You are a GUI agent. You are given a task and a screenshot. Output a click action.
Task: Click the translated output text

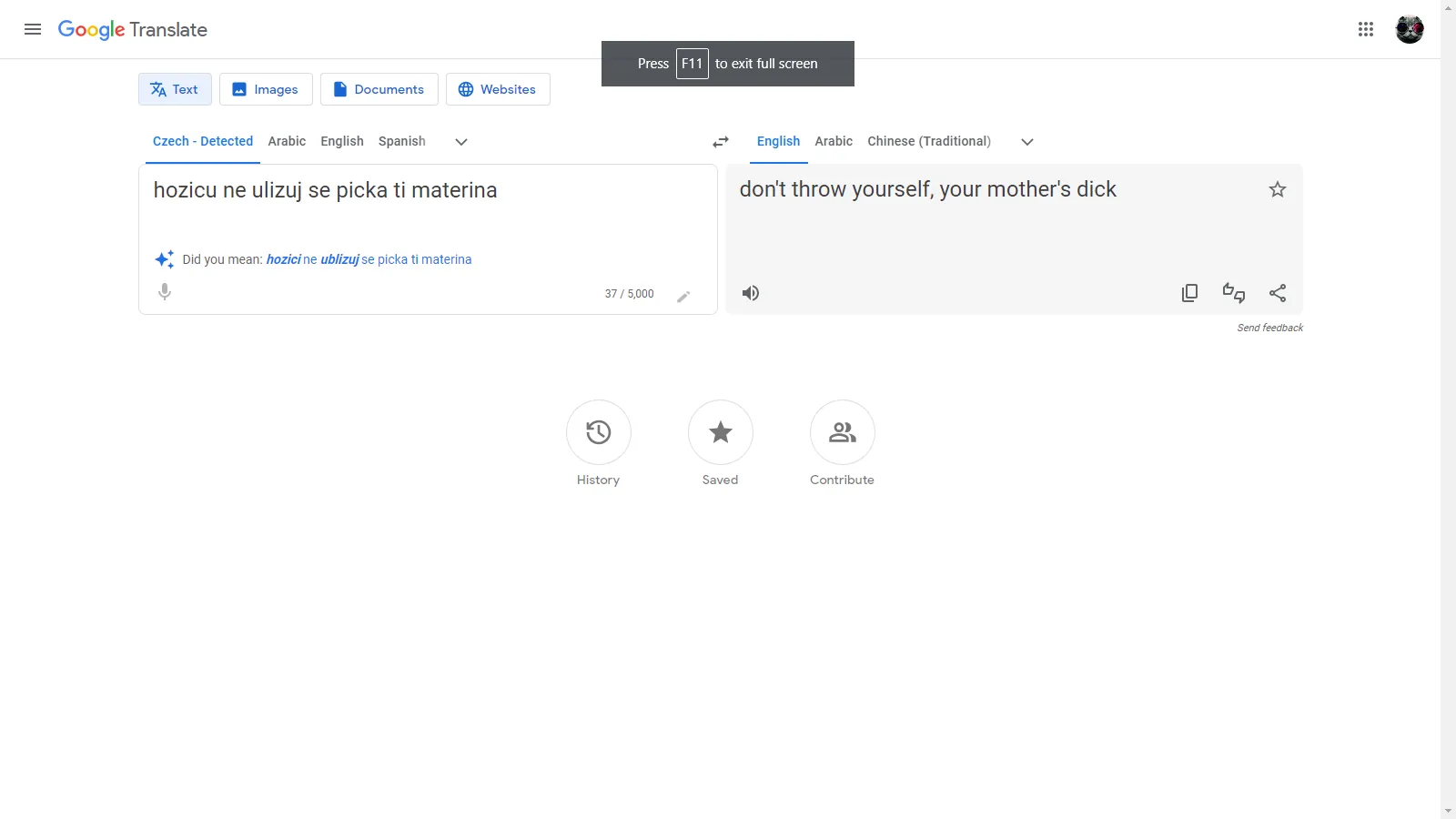(x=927, y=189)
